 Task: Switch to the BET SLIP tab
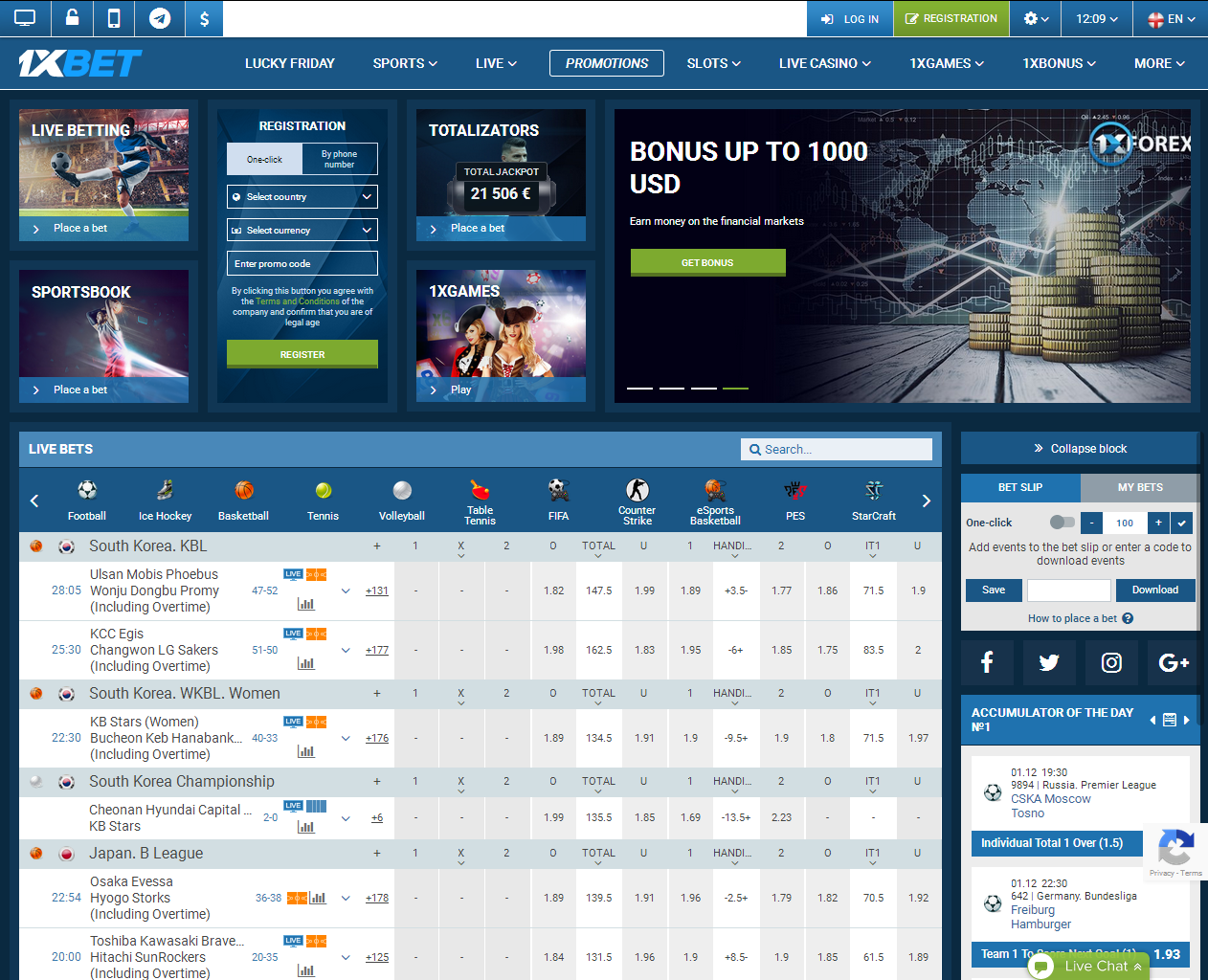pos(1020,487)
